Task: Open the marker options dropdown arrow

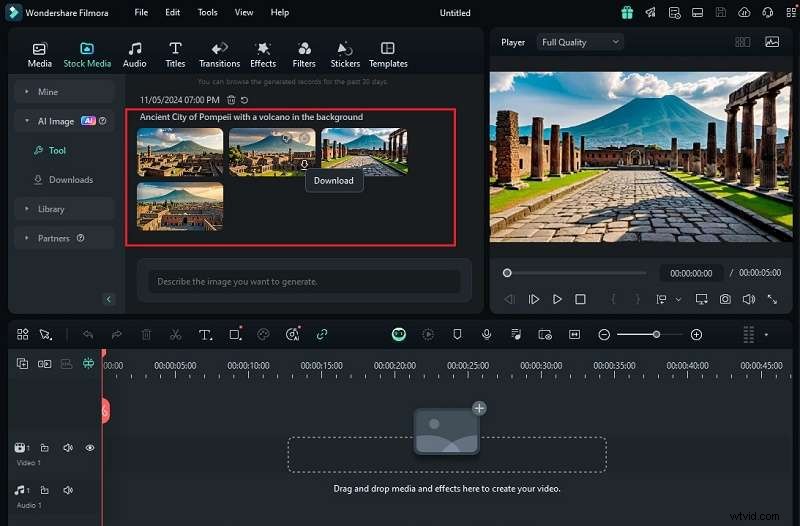Action: 678,300
